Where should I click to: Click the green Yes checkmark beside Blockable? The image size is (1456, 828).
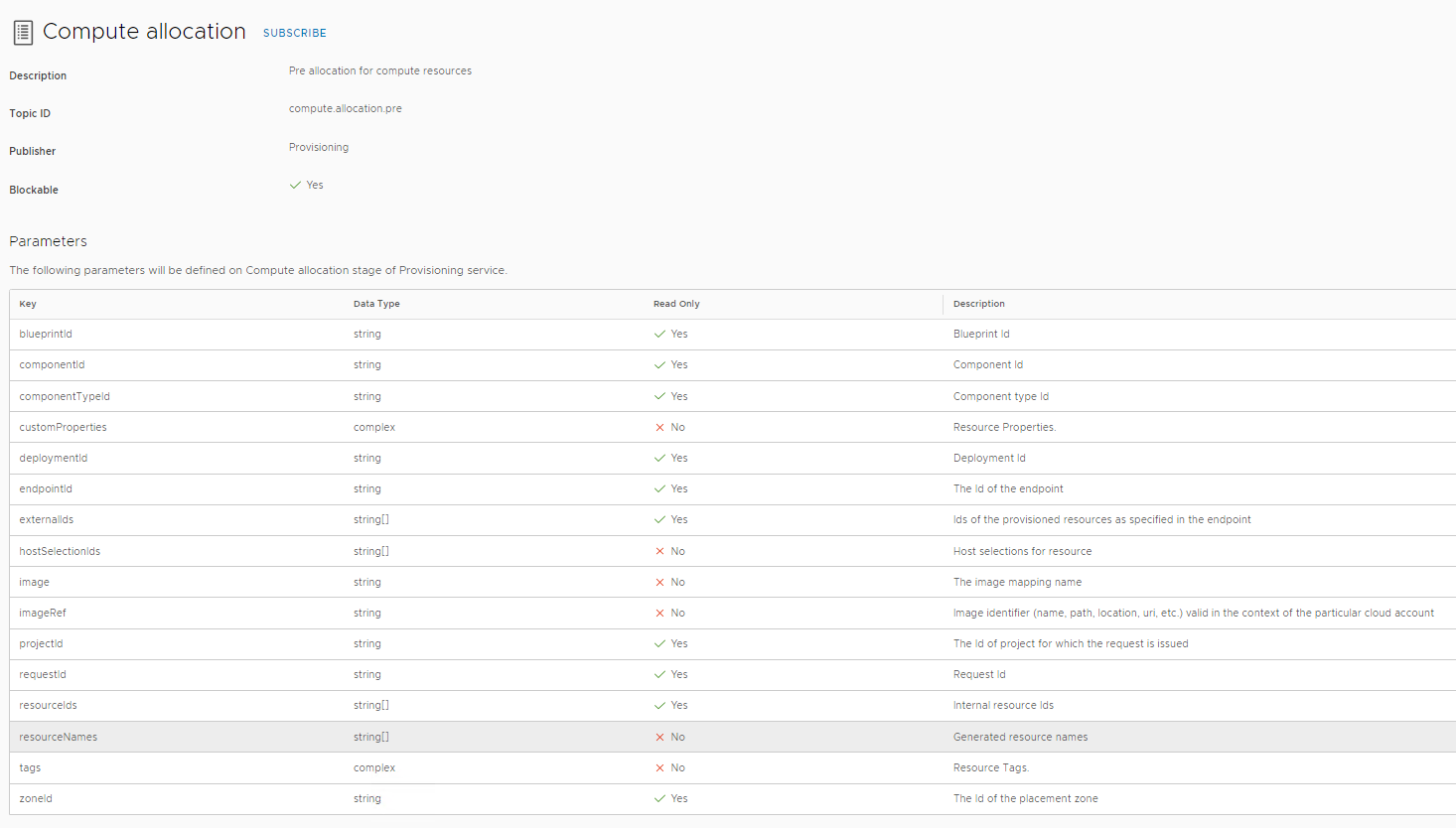[x=295, y=184]
